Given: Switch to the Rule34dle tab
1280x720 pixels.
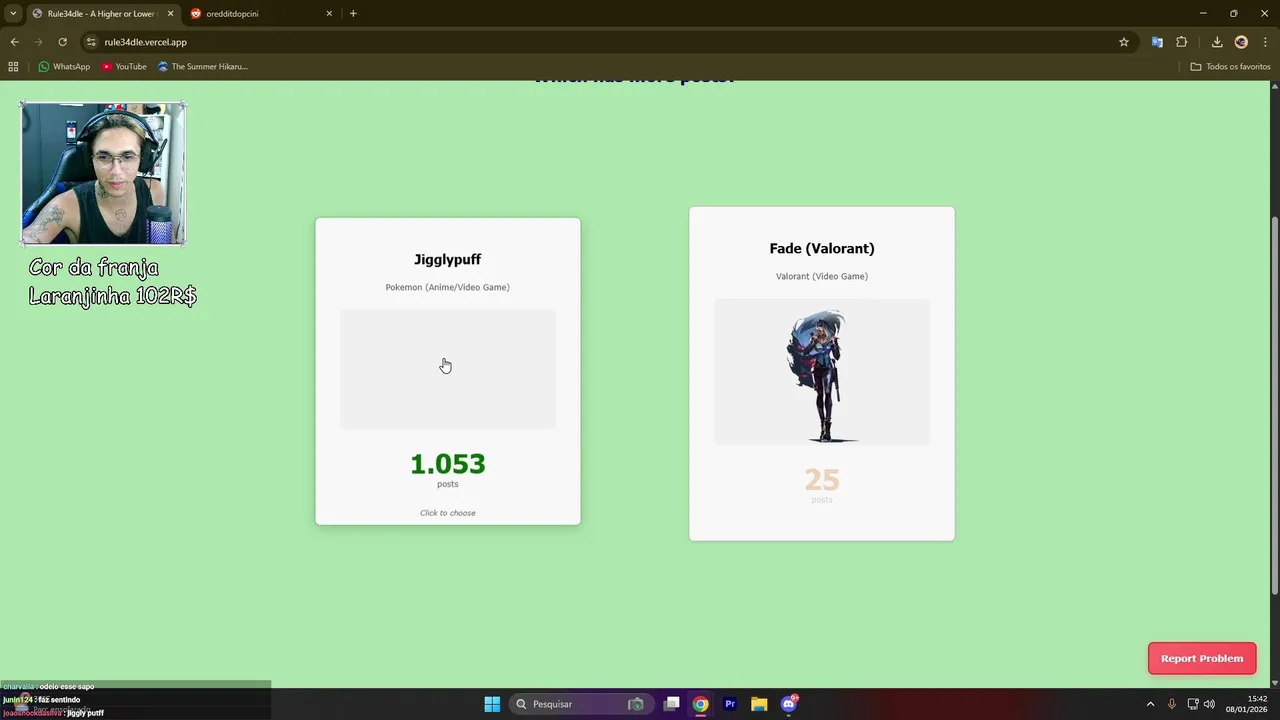Looking at the screenshot, I should tap(102, 13).
